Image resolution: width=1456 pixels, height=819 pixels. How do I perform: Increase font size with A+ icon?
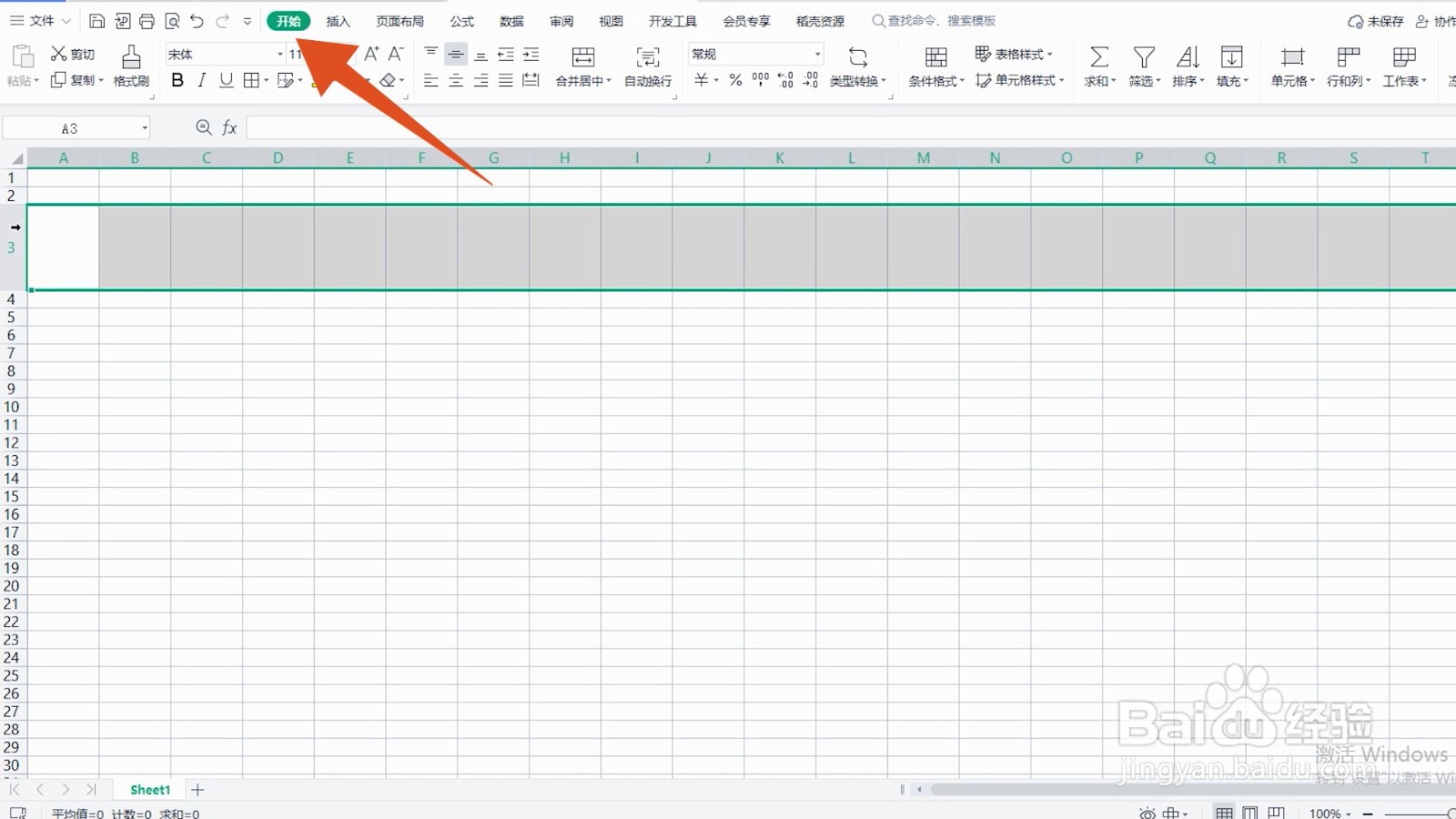371,54
